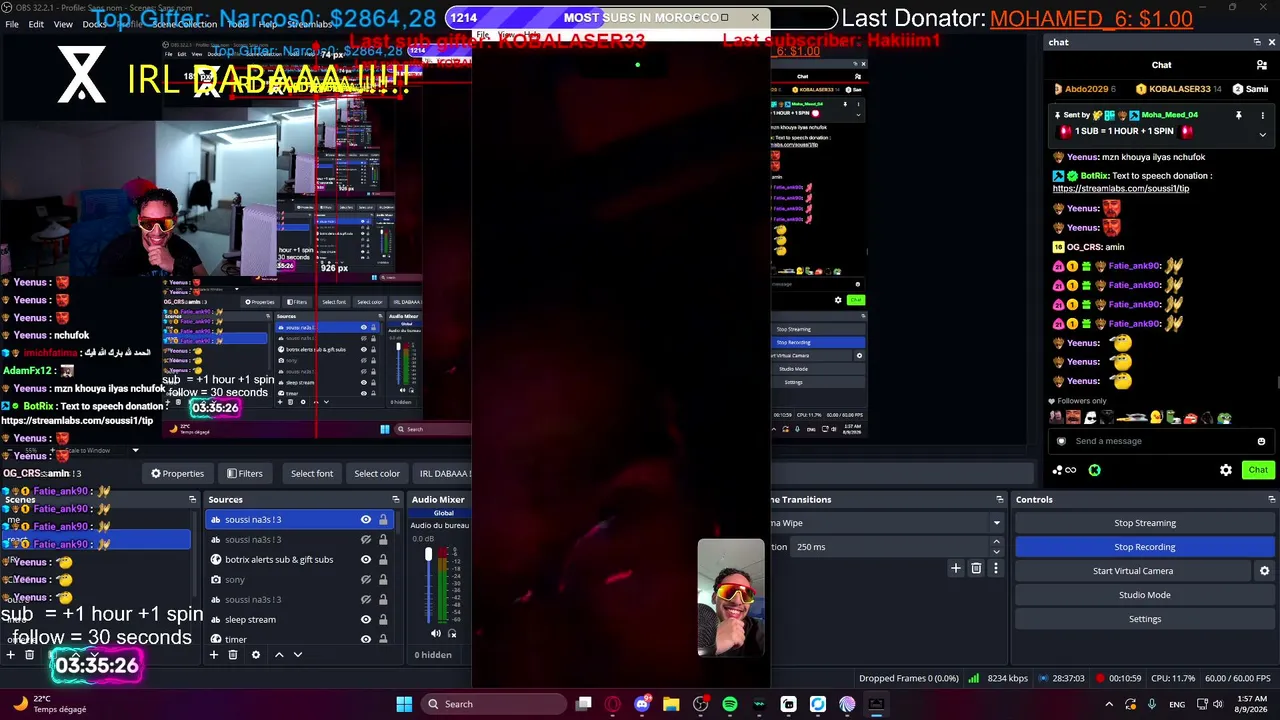Click Stop Streaming button
Viewport: 1280px width, 720px height.
click(x=1145, y=523)
